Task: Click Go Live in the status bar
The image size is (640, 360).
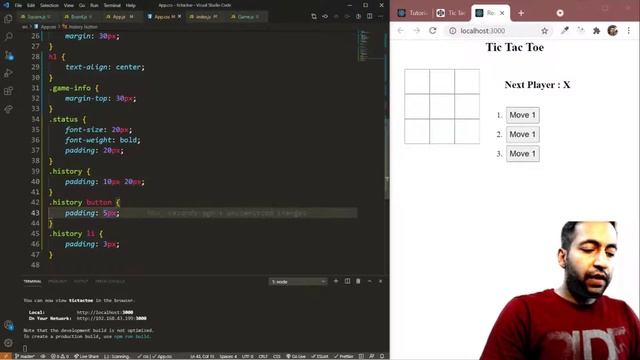Action: pyautogui.click(x=296, y=356)
